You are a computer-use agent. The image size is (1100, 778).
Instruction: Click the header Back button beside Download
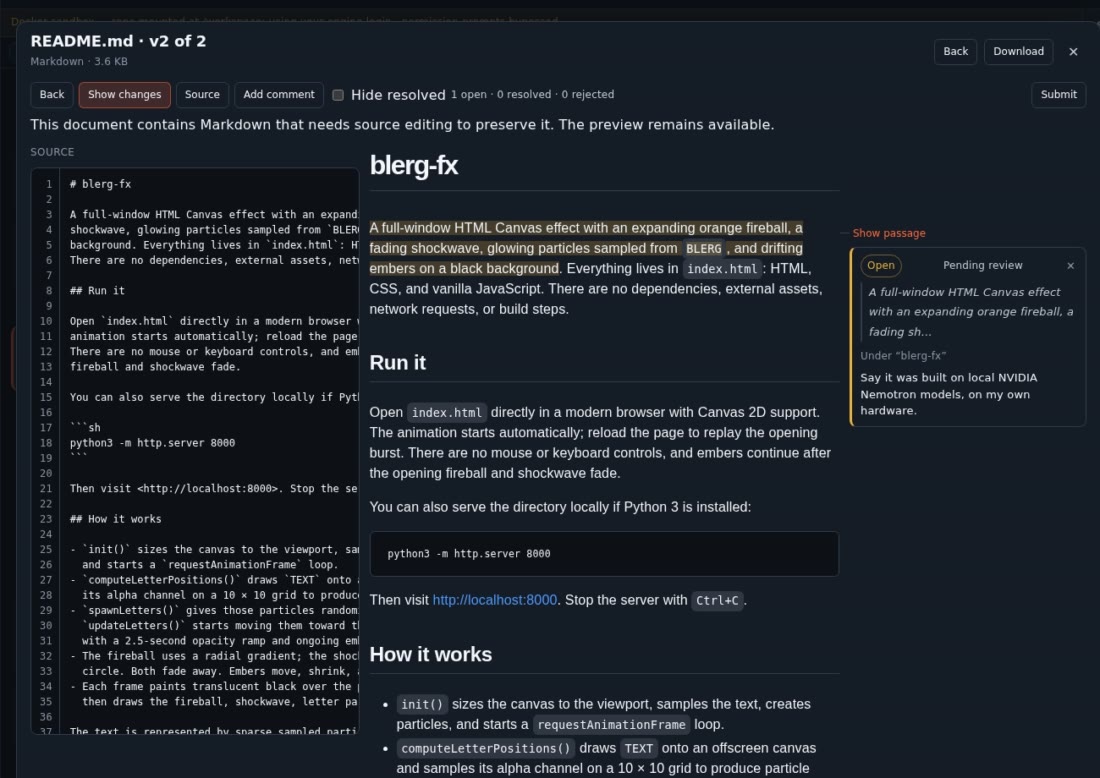click(x=955, y=51)
